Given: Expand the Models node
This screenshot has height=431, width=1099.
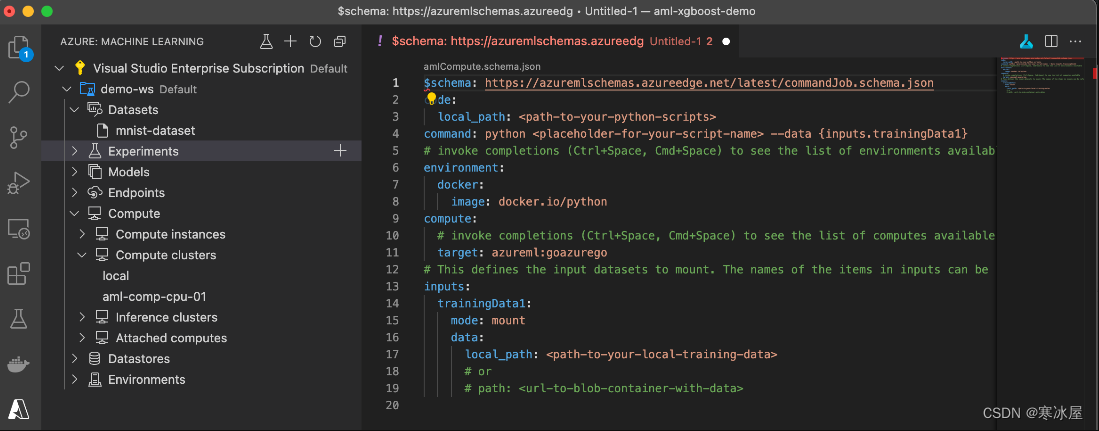Looking at the screenshot, I should (74, 172).
